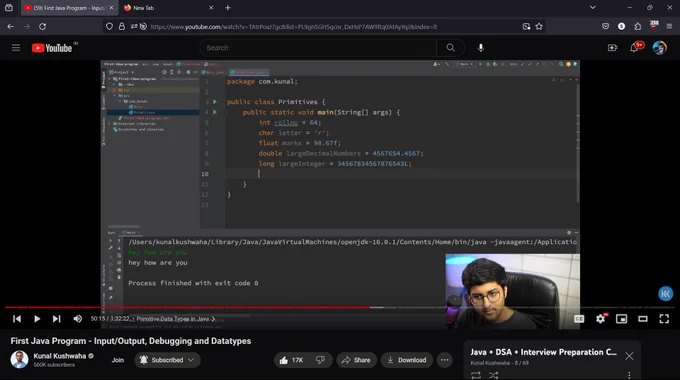Screen dimensions: 680x380
Task: Open YouTube notifications bell
Action: 634,48
